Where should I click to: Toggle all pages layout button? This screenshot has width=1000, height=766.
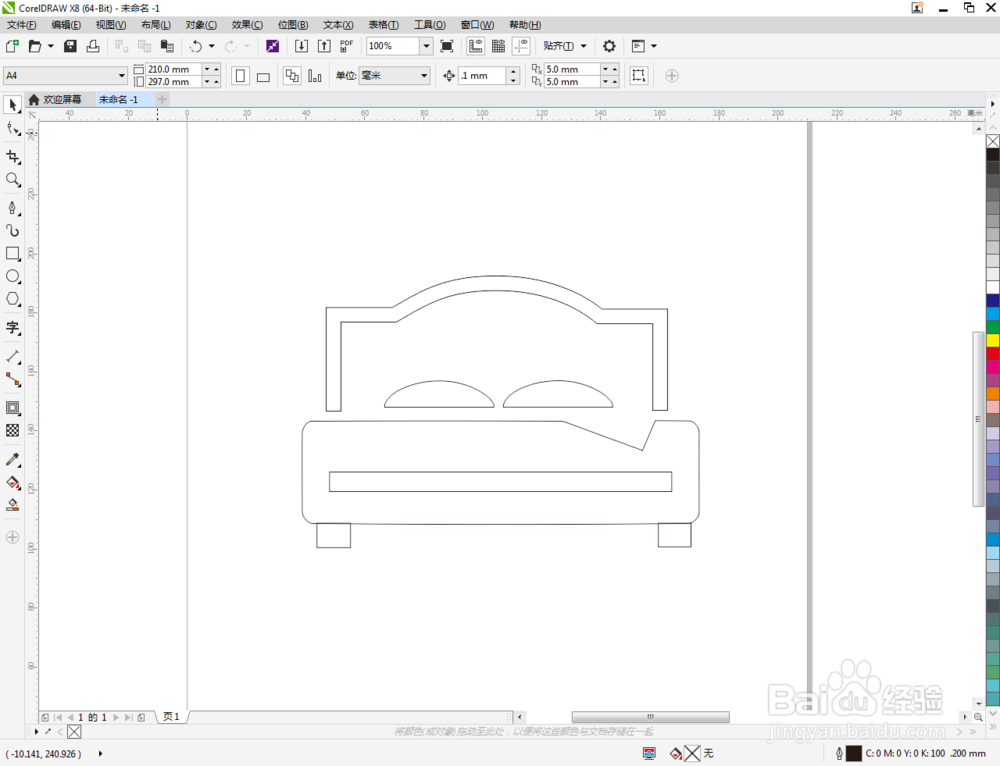[x=292, y=76]
